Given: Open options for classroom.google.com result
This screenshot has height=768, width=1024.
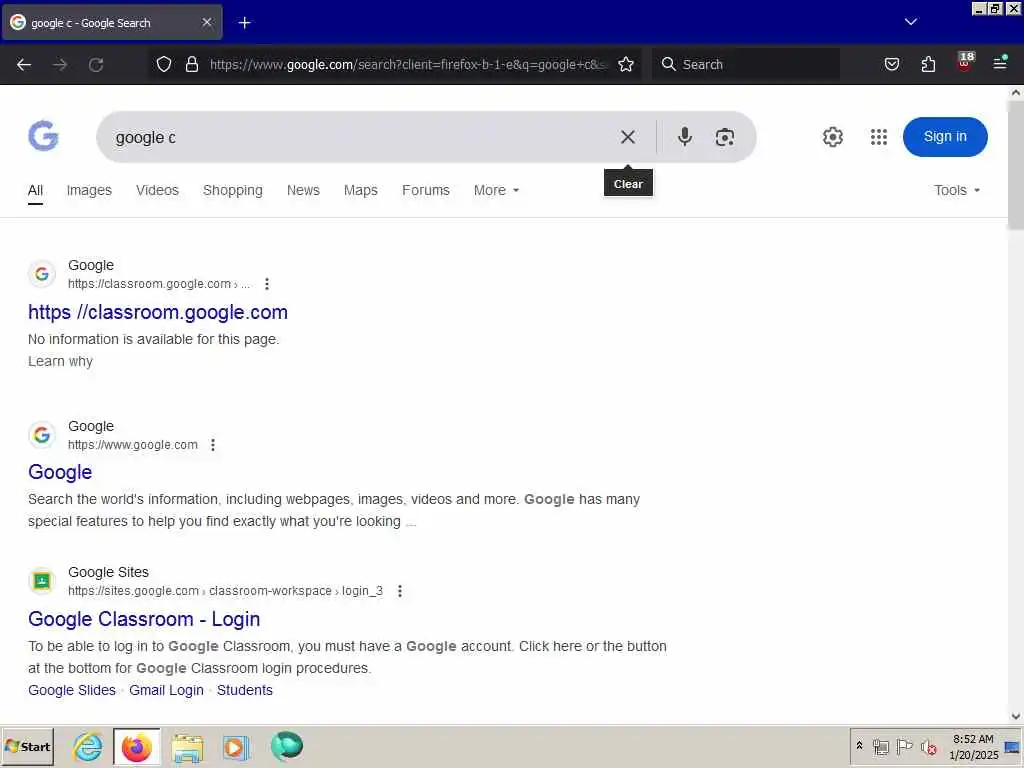Looking at the screenshot, I should point(266,284).
